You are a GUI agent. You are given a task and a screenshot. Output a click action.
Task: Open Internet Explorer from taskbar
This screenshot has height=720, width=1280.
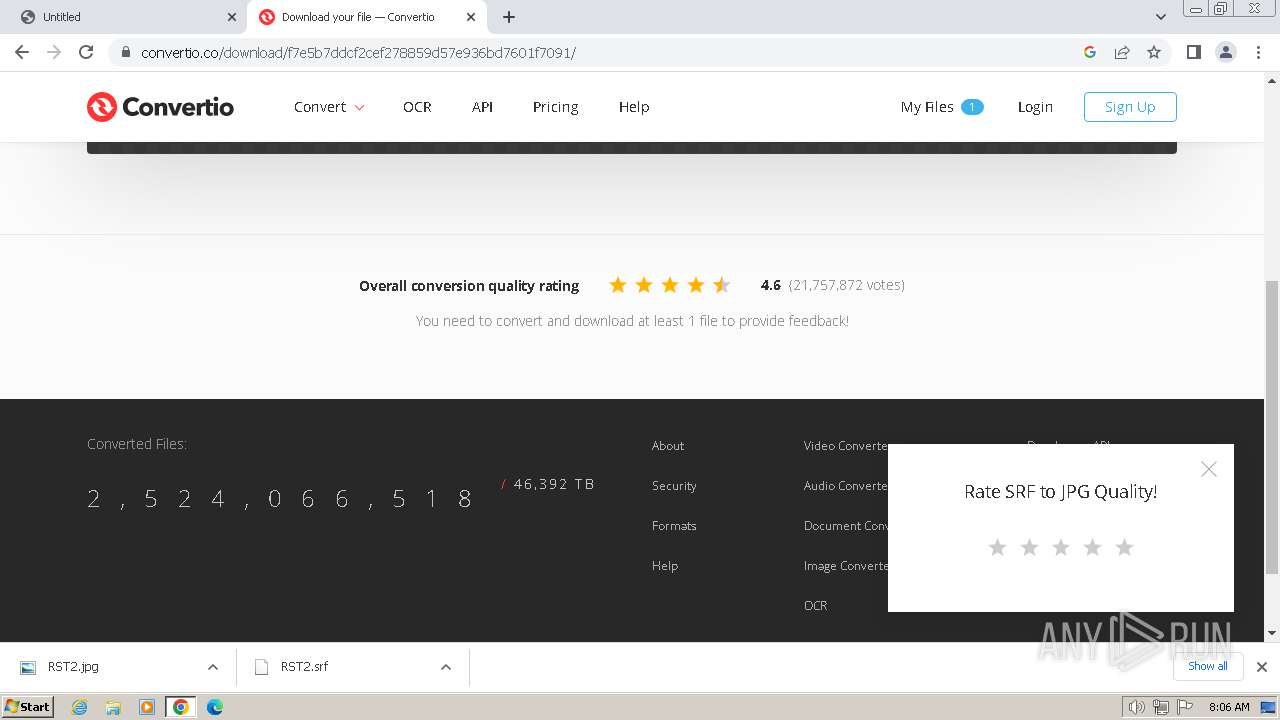click(79, 707)
